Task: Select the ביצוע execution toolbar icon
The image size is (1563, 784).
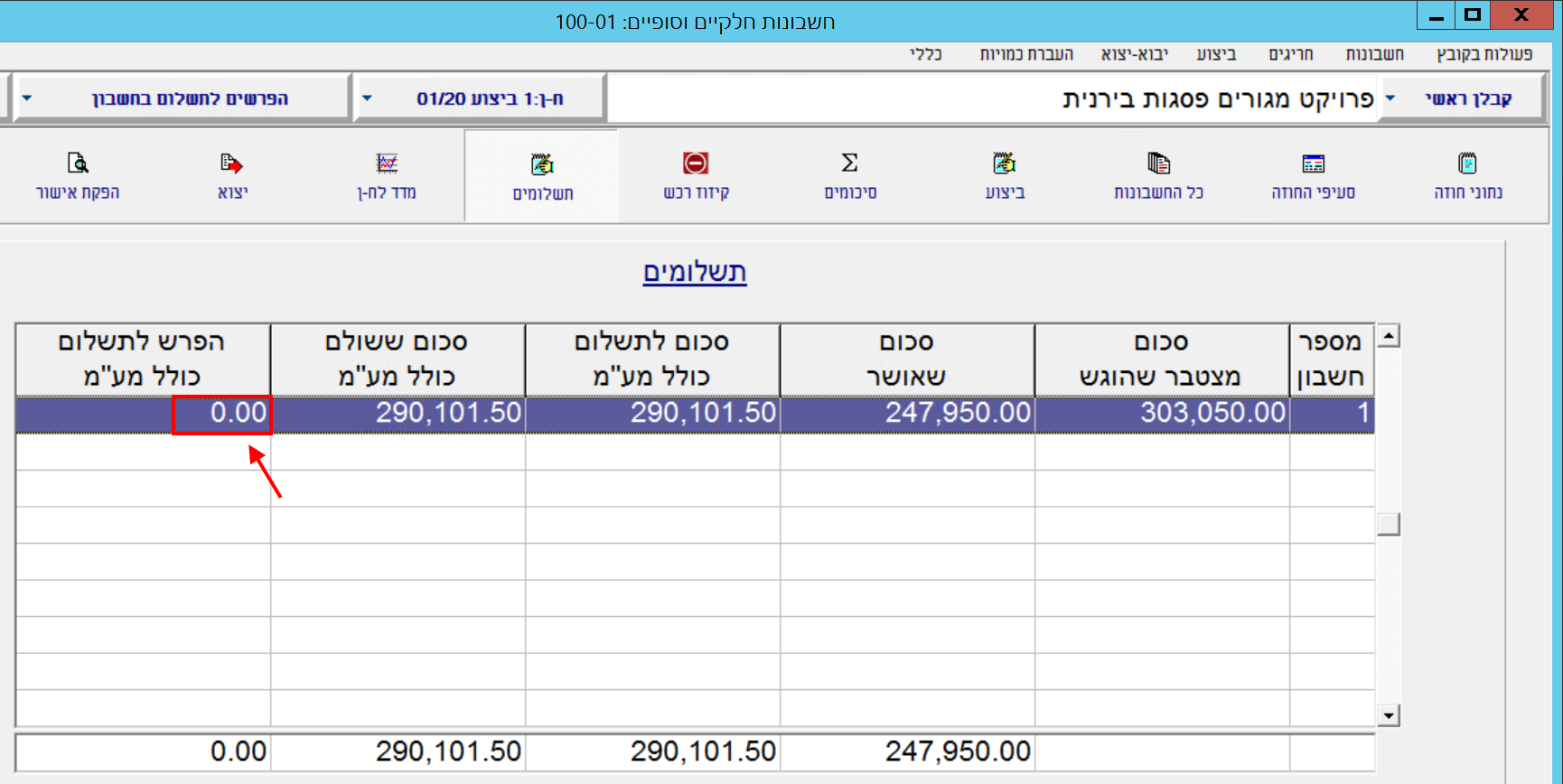Action: (x=1004, y=163)
